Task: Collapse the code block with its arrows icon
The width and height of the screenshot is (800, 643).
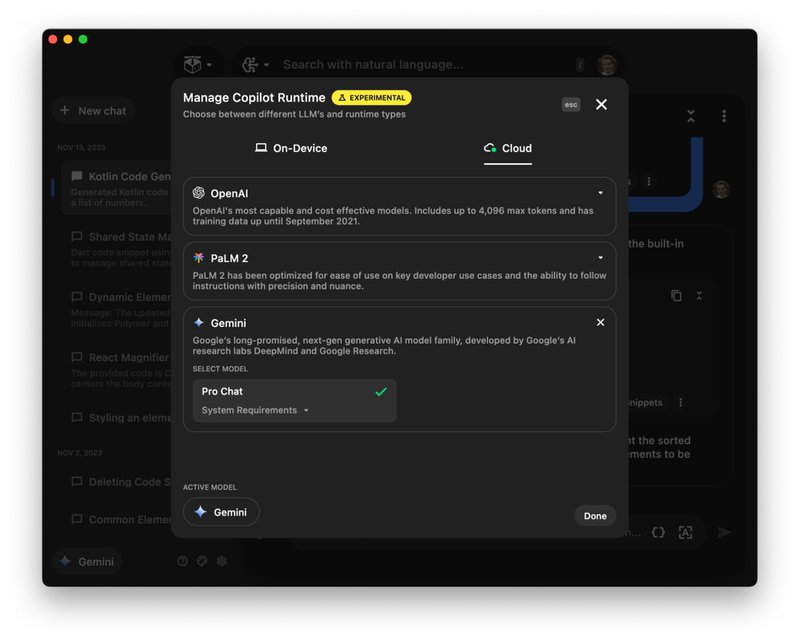Action: click(699, 295)
